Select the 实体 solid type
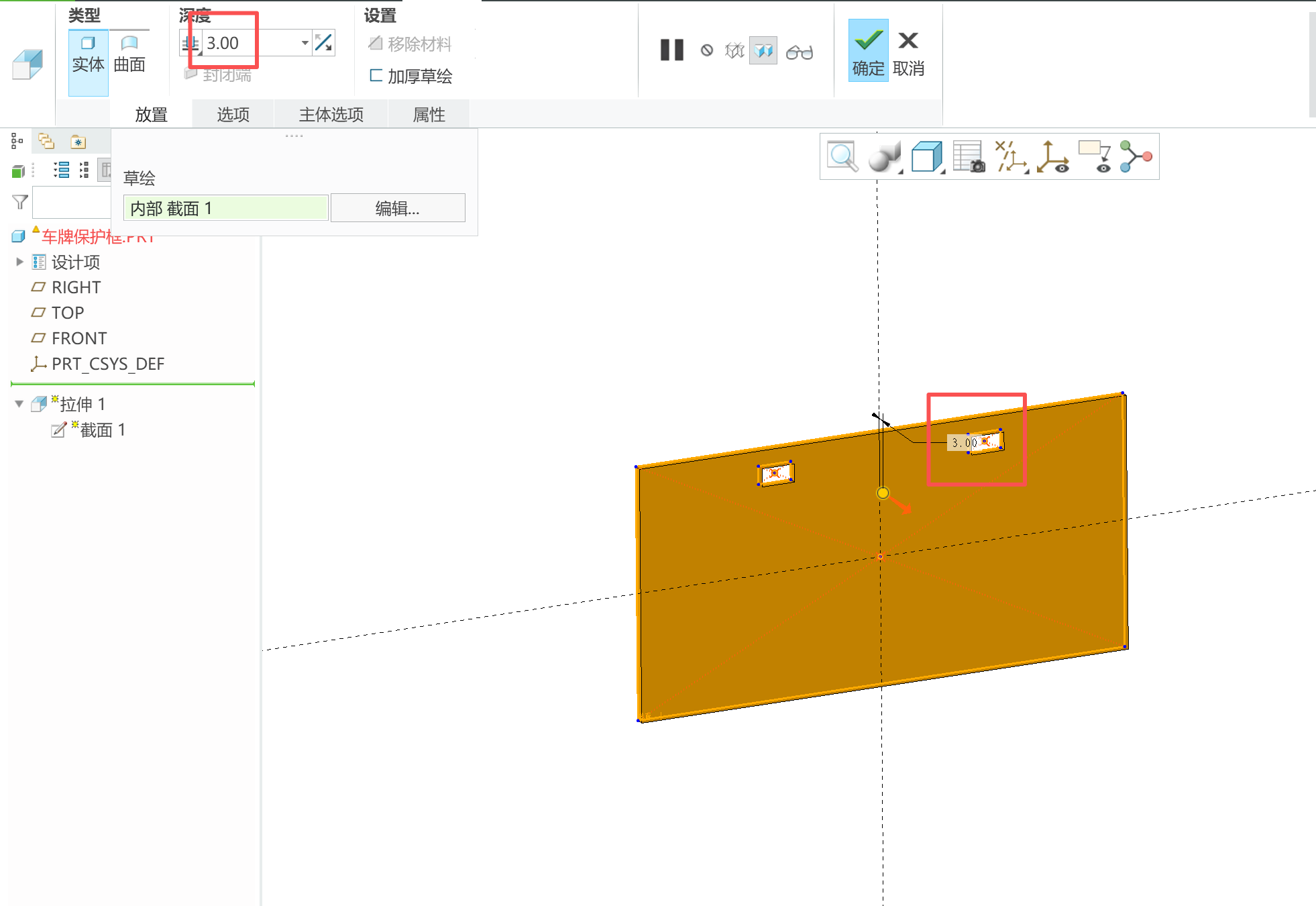Screen dimensions: 1316x906 pyautogui.click(x=88, y=55)
